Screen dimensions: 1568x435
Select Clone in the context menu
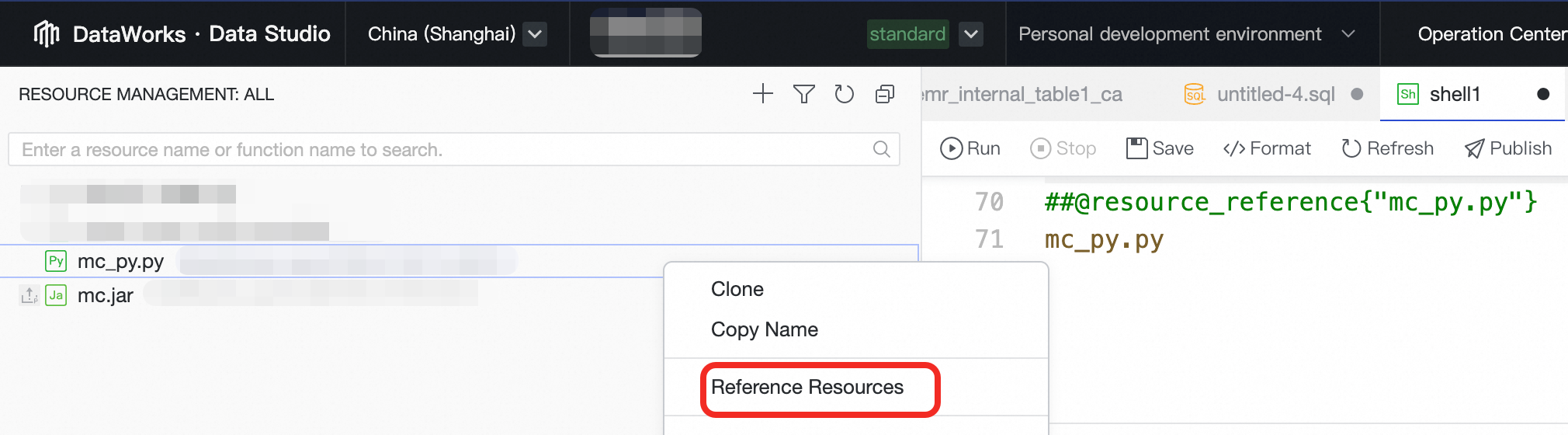click(737, 289)
